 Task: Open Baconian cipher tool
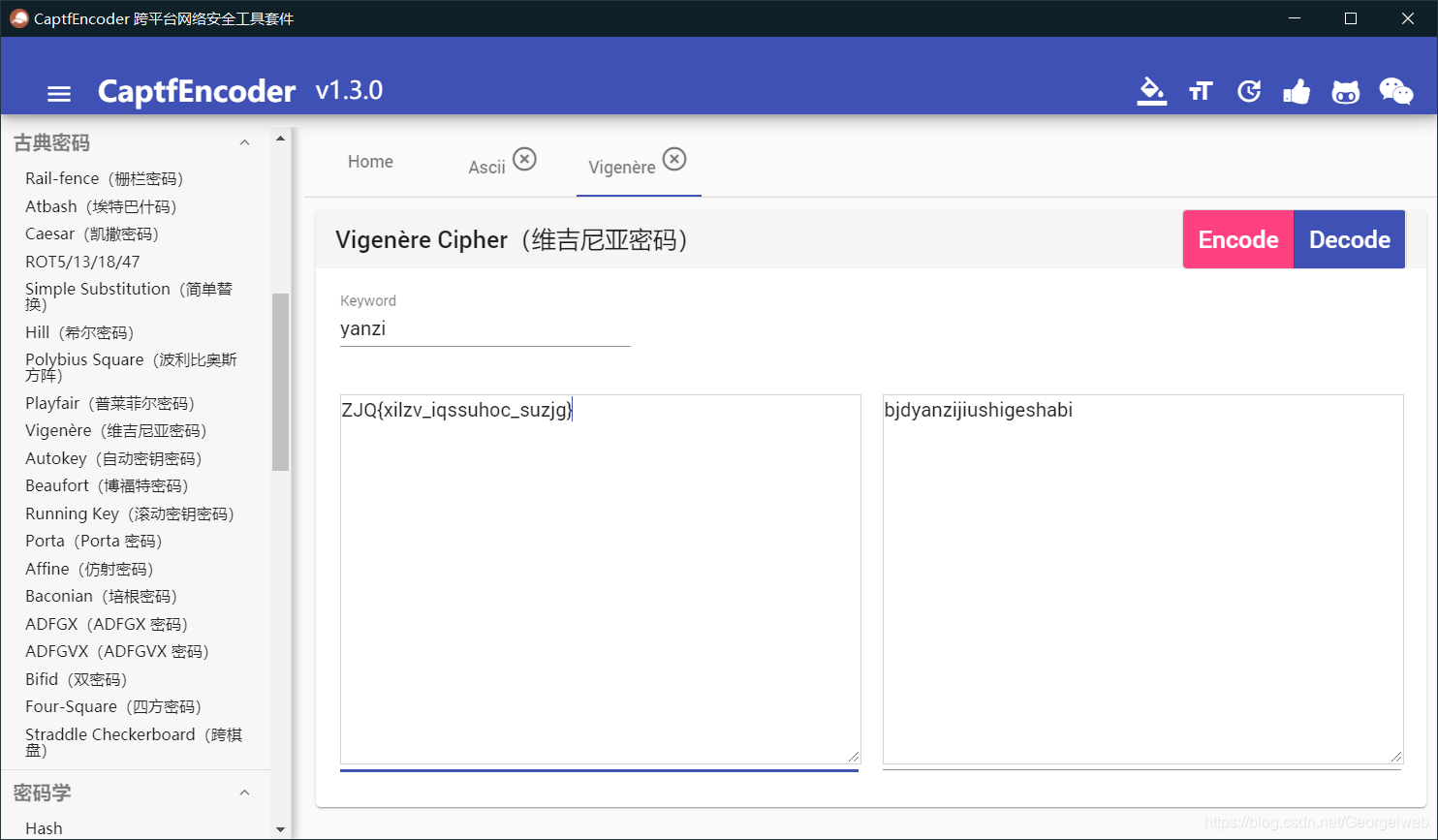102,596
